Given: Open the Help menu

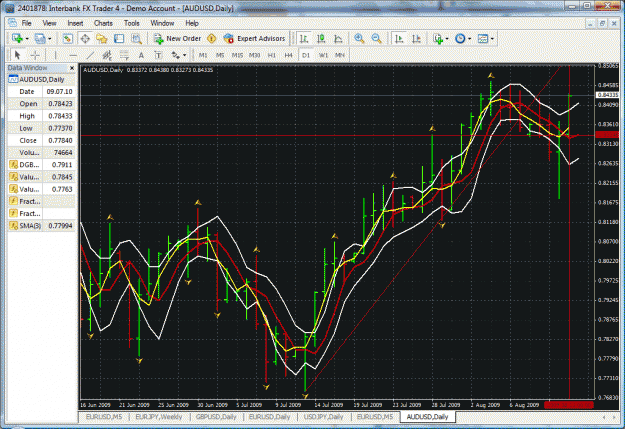Looking at the screenshot, I should tap(192, 23).
